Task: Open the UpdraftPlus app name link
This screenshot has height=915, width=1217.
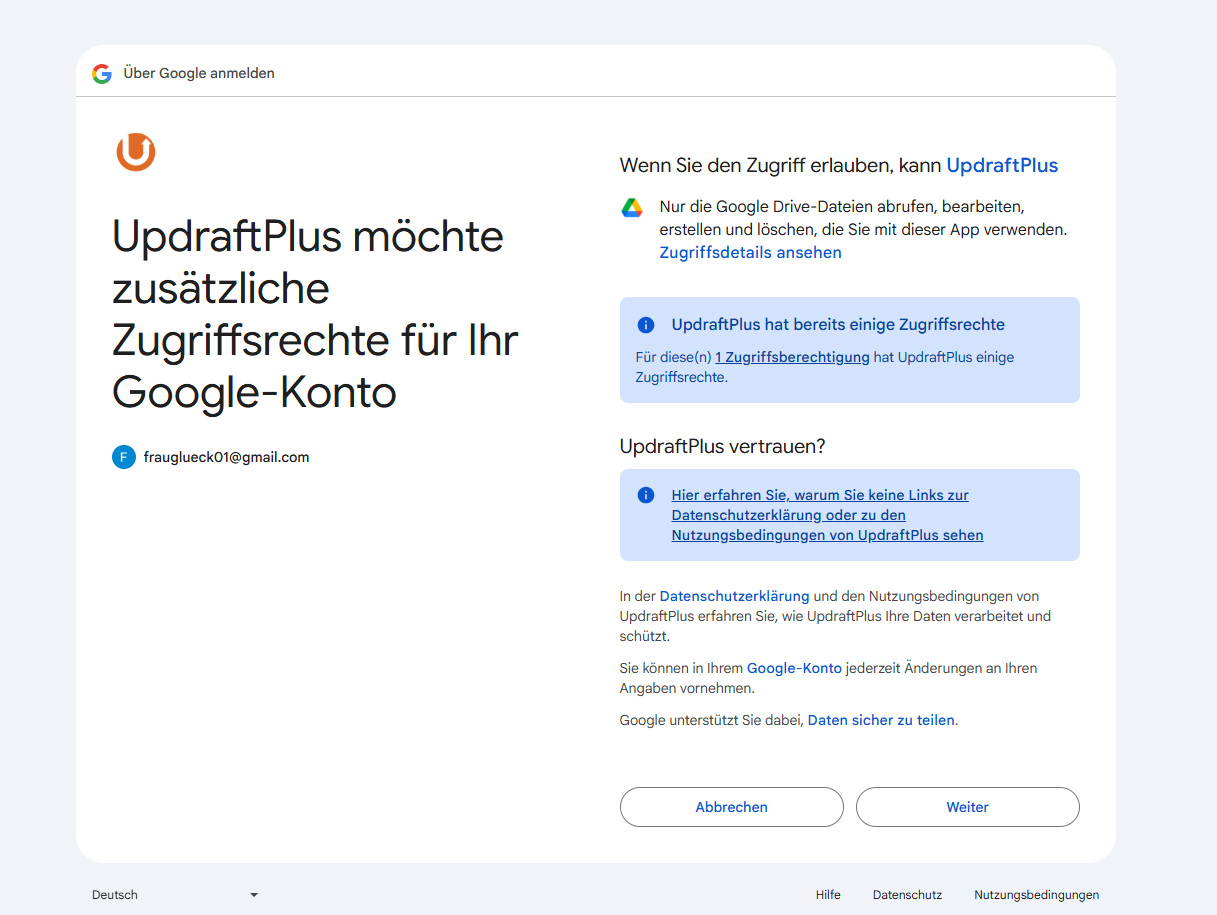Action: click(x=1002, y=165)
